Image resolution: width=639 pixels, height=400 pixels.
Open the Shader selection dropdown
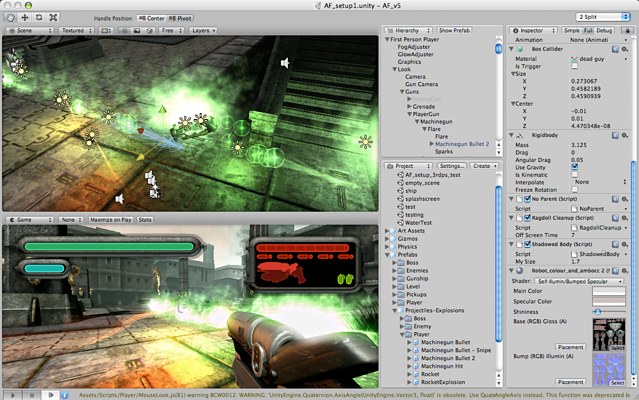tap(579, 281)
